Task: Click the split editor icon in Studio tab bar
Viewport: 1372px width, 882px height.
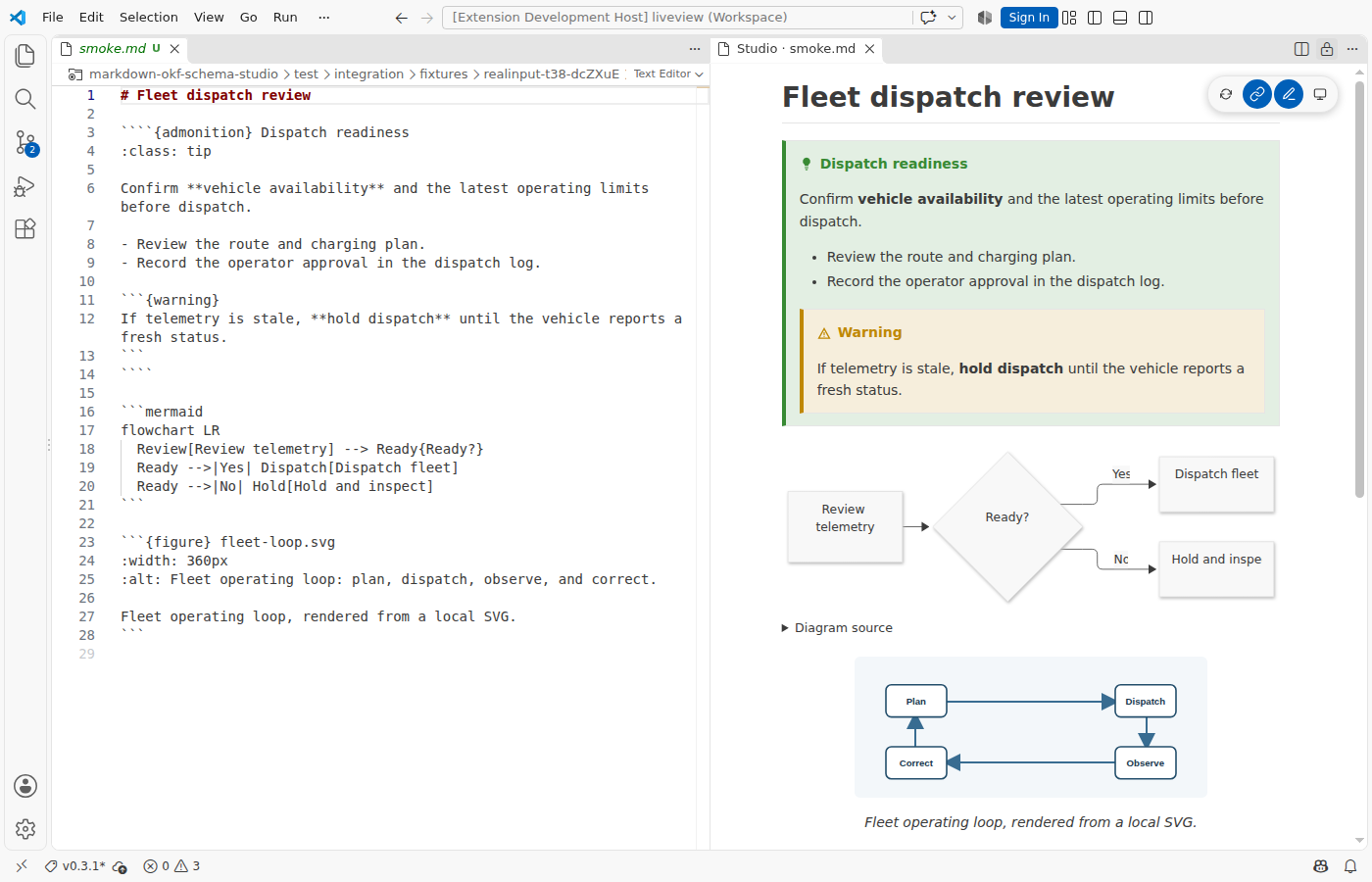Action: click(x=1301, y=49)
